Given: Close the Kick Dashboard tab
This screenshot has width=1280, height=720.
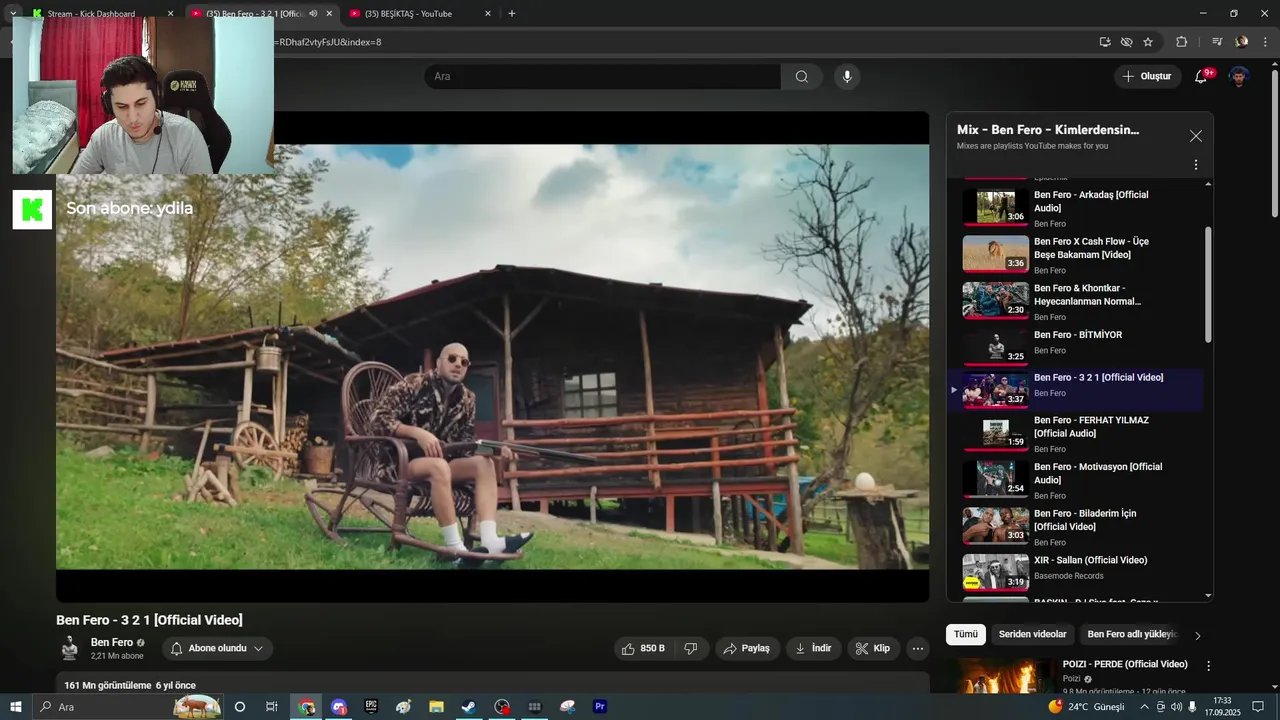Looking at the screenshot, I should coord(170,14).
